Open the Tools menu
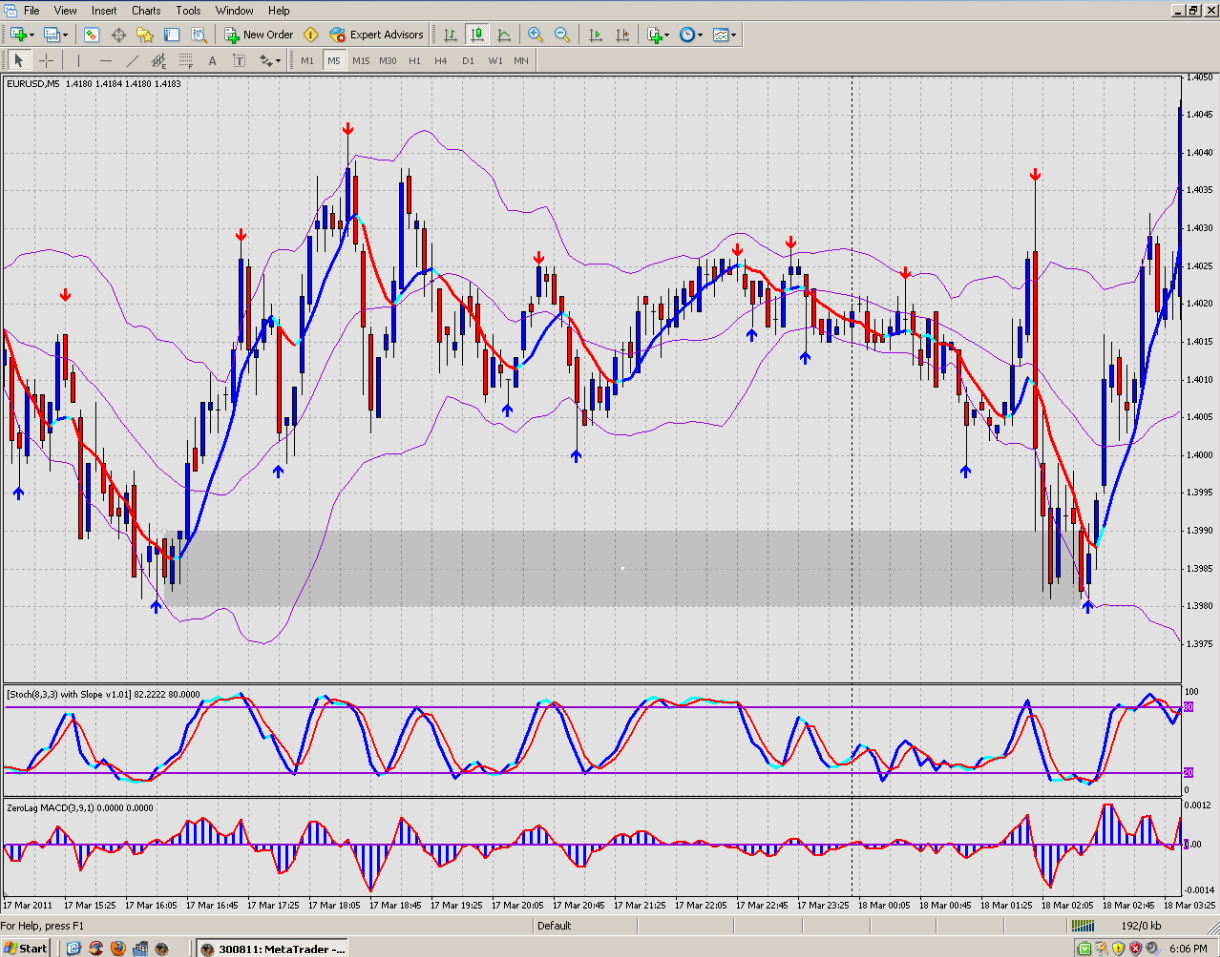The height and width of the screenshot is (957, 1220). tap(188, 10)
